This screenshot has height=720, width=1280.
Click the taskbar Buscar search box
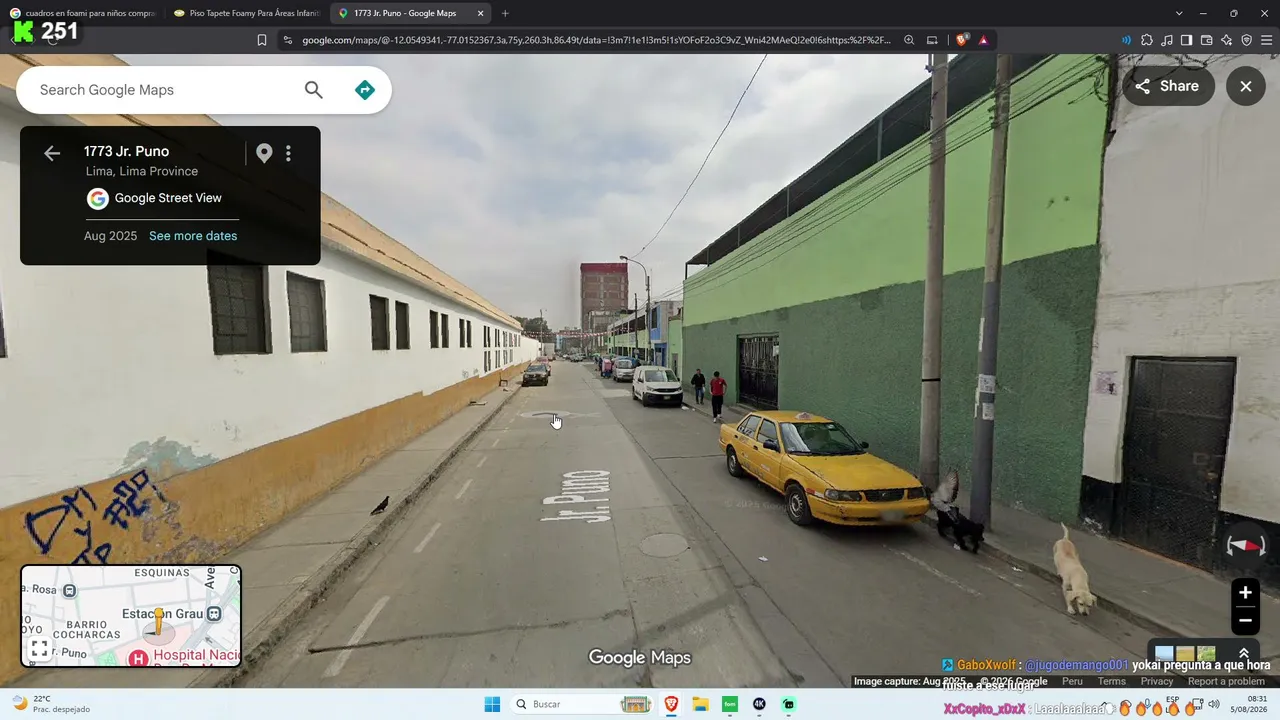click(583, 704)
